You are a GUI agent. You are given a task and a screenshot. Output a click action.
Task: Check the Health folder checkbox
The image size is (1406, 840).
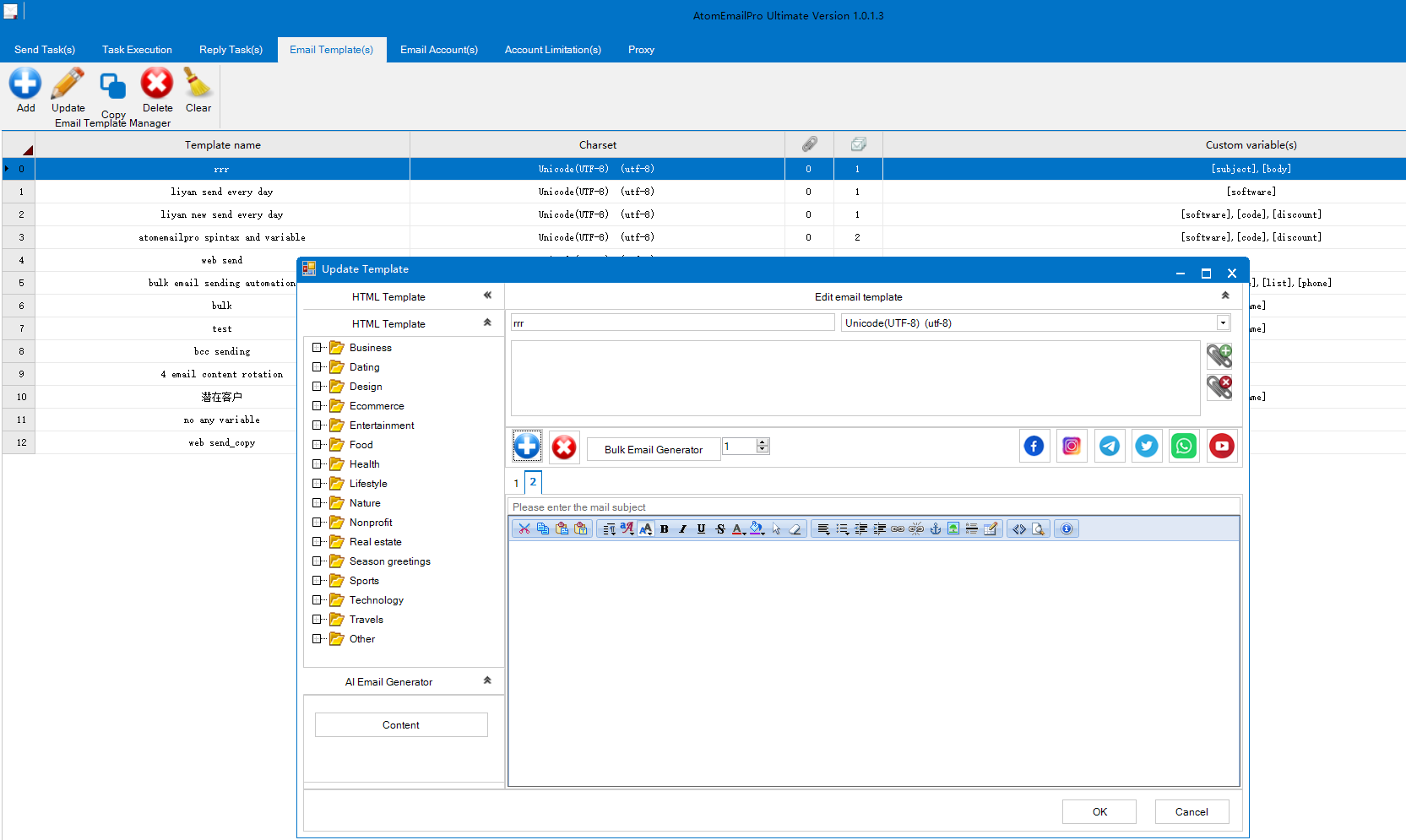click(318, 463)
